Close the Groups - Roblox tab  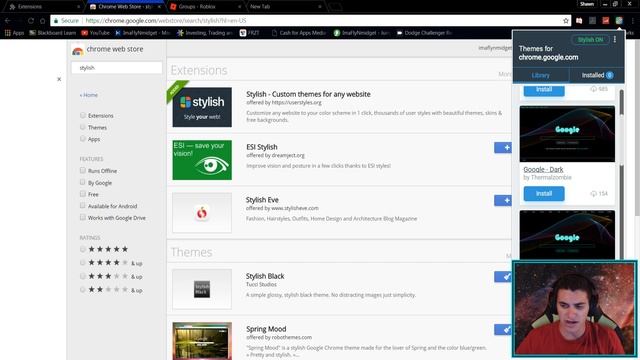pos(239,7)
